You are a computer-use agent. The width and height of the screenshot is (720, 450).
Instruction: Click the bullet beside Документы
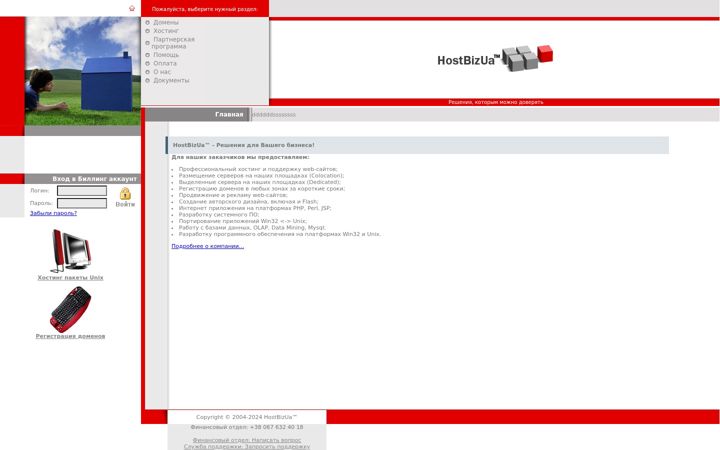pyautogui.click(x=147, y=80)
